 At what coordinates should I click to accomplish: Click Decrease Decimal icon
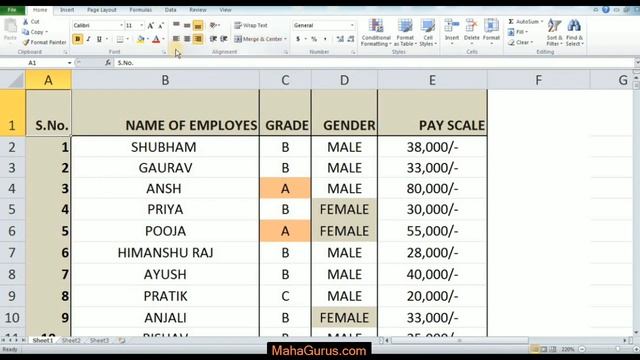351,39
